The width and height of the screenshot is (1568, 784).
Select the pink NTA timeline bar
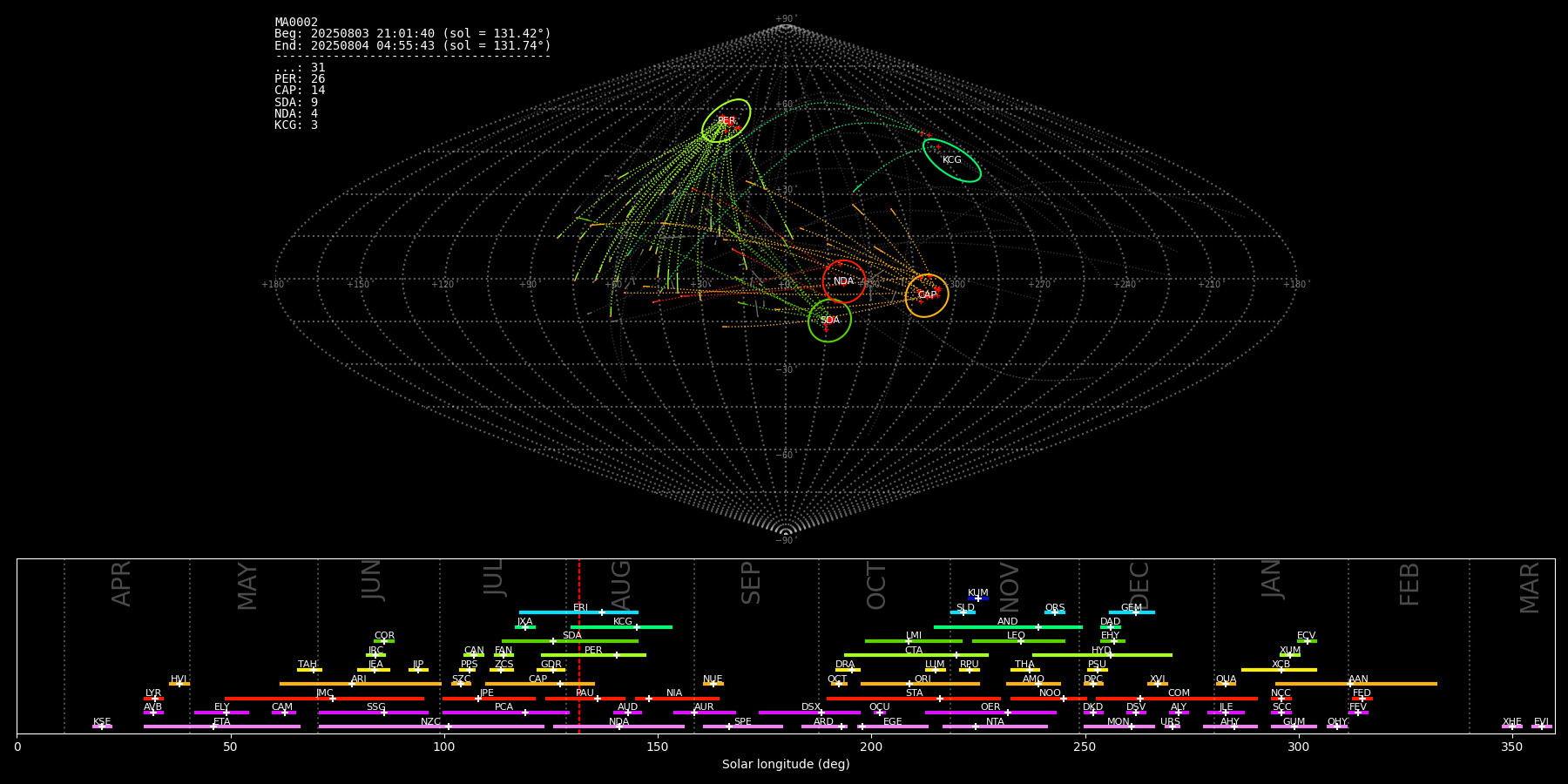point(995,727)
